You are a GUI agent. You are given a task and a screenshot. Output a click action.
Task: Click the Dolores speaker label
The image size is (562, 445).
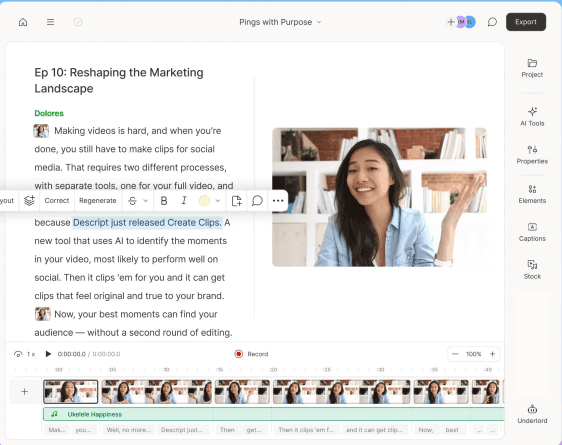click(49, 113)
